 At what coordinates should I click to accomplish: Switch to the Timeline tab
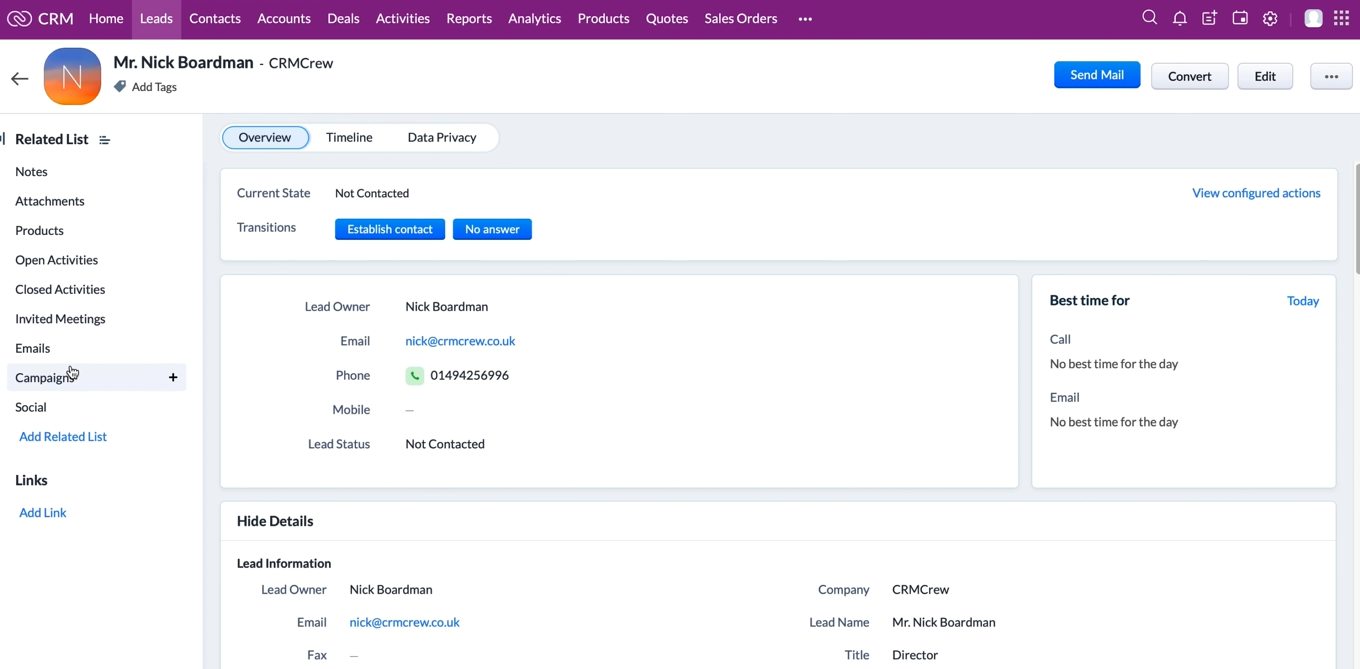click(349, 137)
